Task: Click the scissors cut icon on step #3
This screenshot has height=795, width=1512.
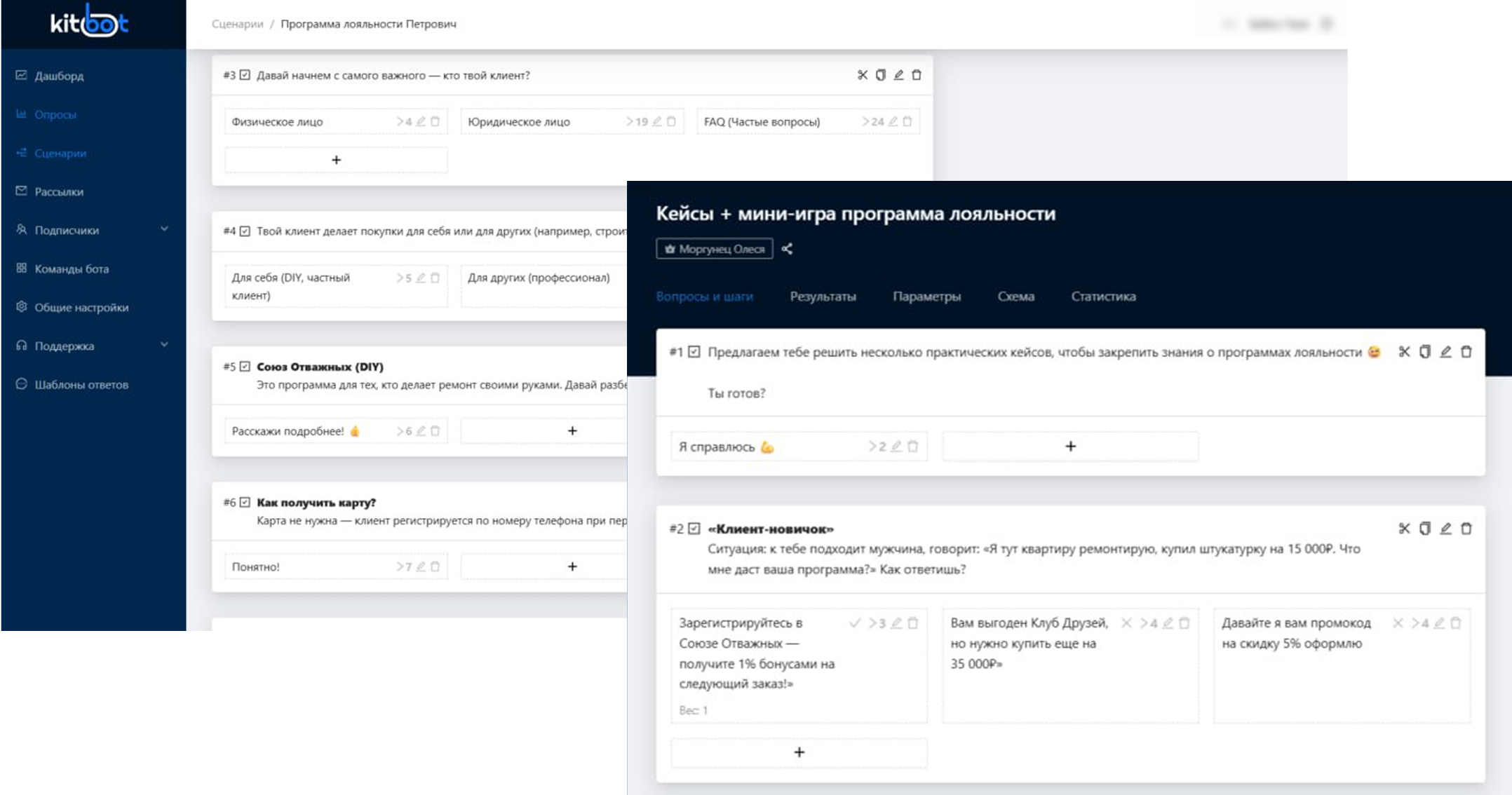Action: (862, 75)
